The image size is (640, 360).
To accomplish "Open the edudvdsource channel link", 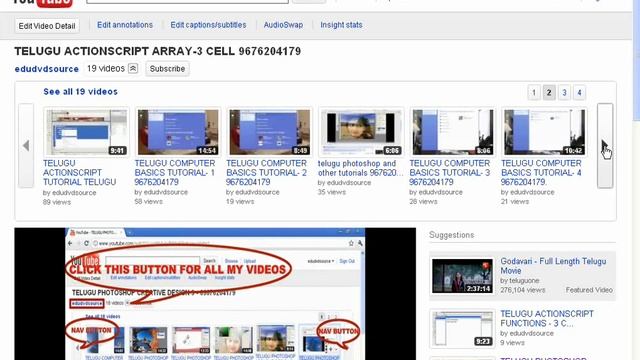I will pos(47,69).
